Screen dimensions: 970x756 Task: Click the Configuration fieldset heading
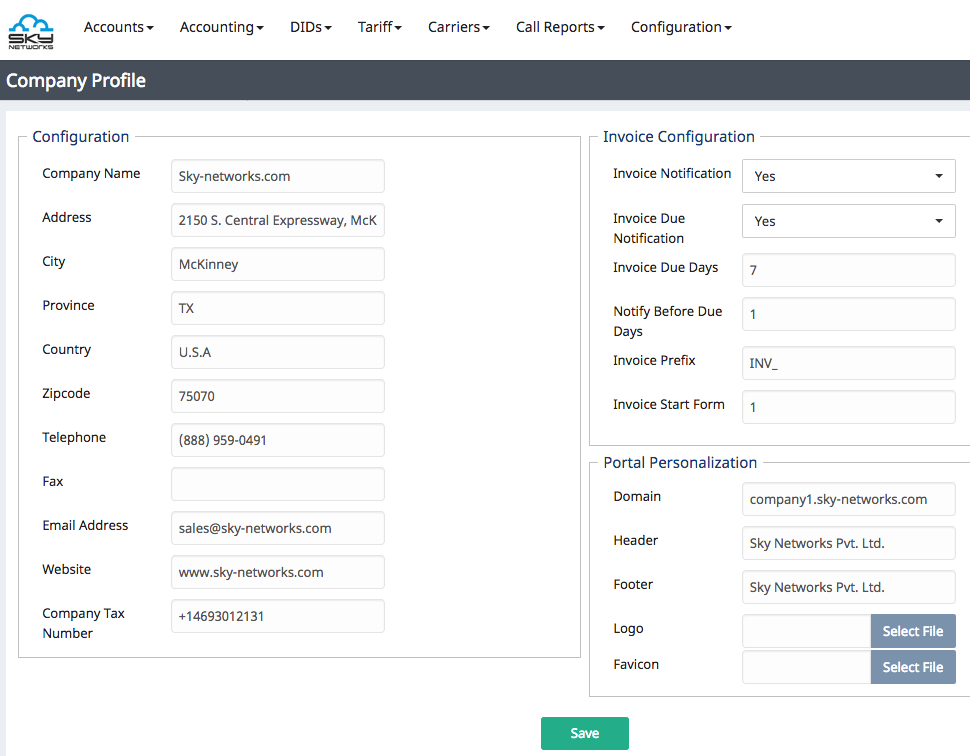(x=80, y=137)
